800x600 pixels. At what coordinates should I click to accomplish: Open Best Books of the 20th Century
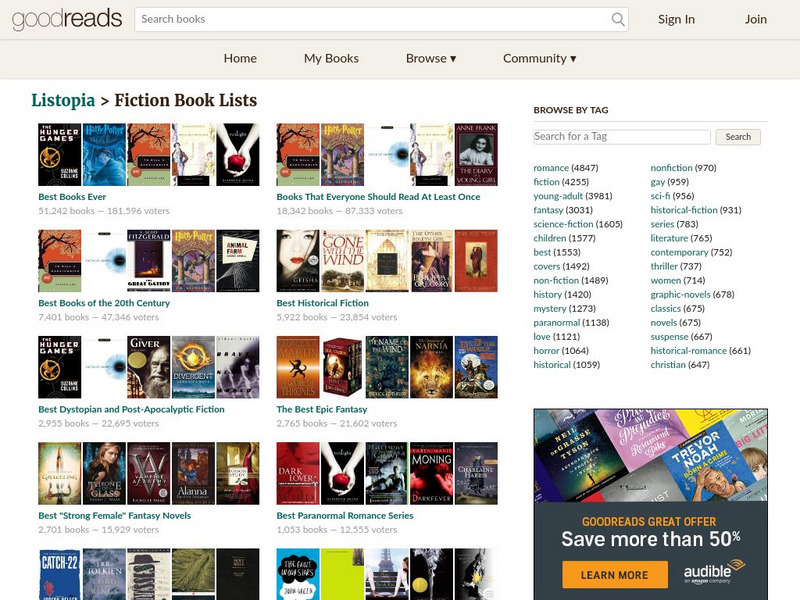coord(104,303)
